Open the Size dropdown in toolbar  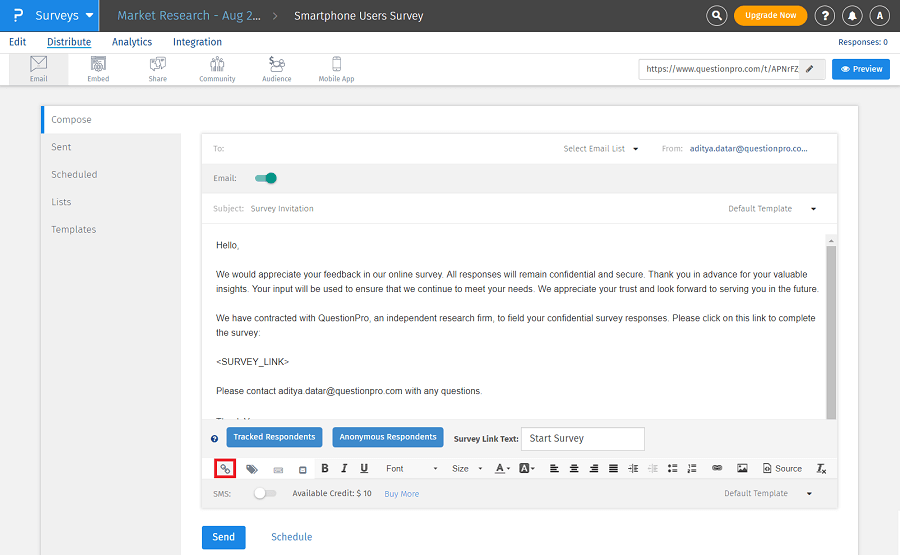(466, 468)
